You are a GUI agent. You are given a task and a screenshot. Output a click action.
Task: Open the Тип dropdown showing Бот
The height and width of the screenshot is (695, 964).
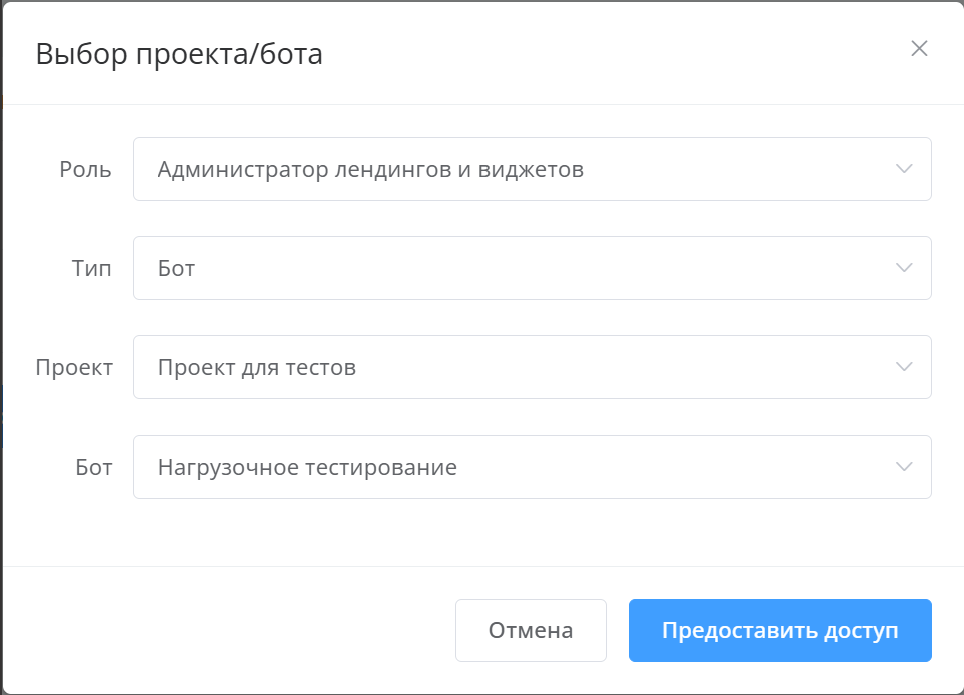tap(531, 268)
